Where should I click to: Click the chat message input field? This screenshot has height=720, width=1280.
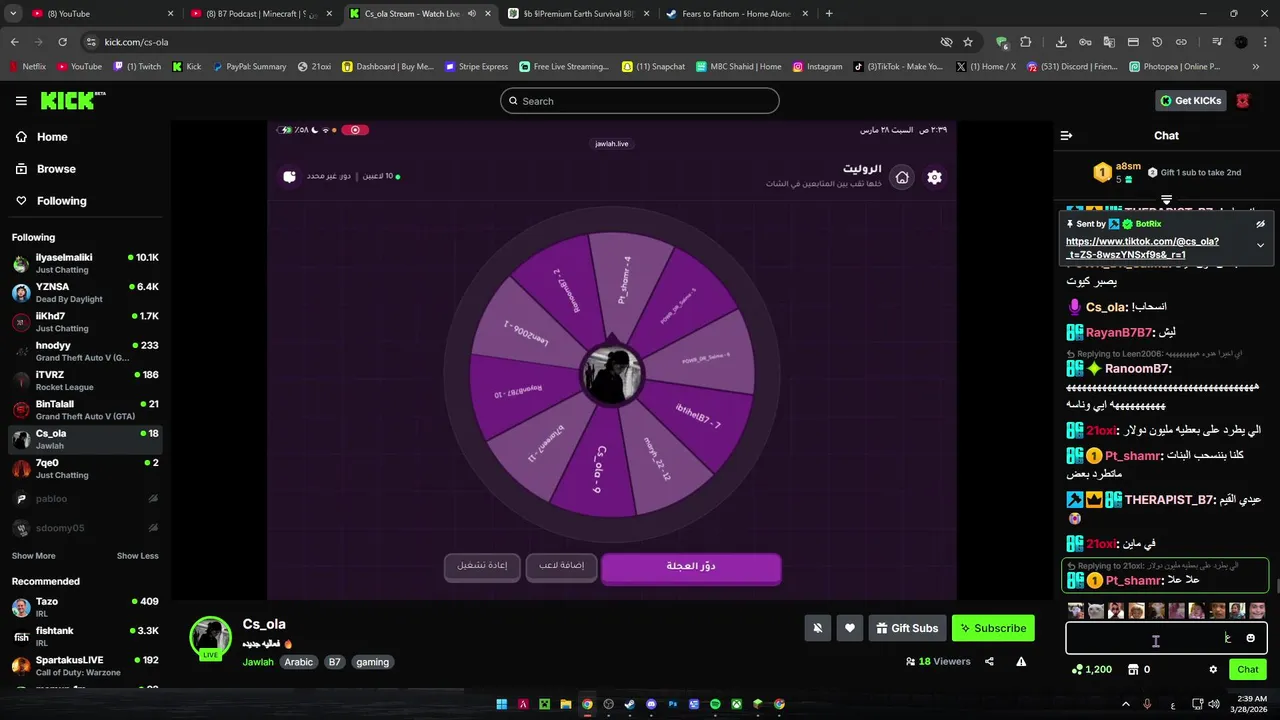click(x=1166, y=638)
